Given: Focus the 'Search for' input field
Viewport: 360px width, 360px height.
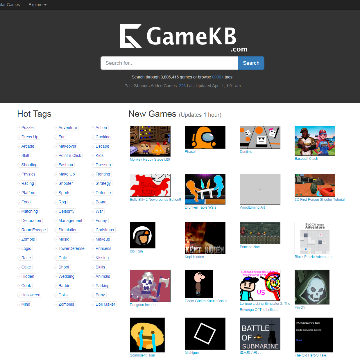Looking at the screenshot, I should tap(169, 63).
